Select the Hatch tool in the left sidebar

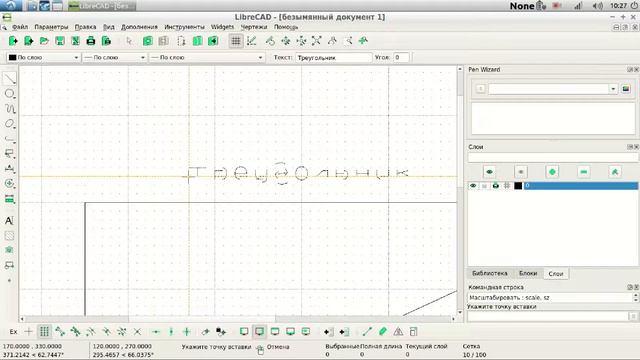[9, 236]
